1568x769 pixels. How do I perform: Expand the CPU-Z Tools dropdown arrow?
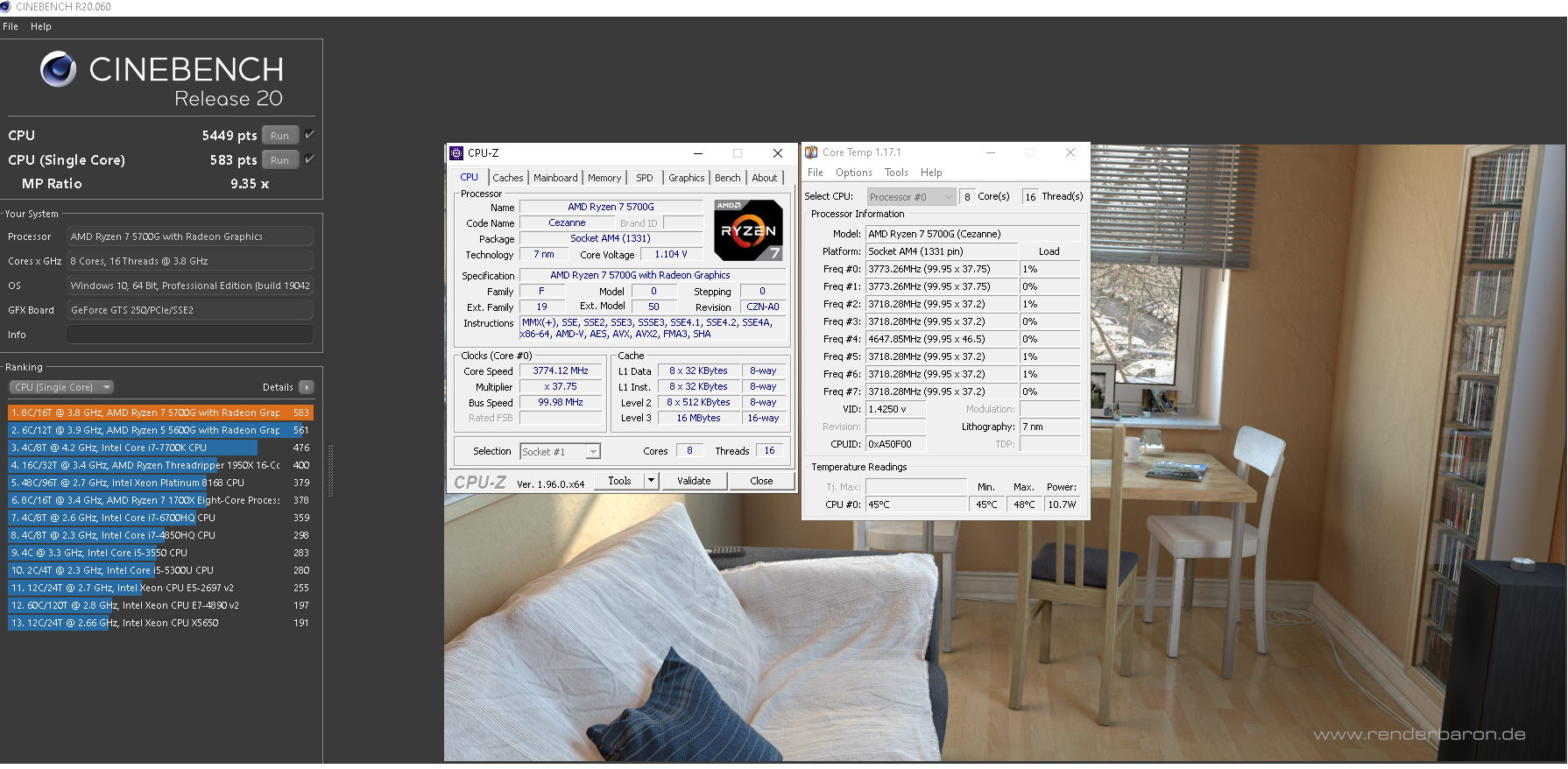(x=651, y=481)
